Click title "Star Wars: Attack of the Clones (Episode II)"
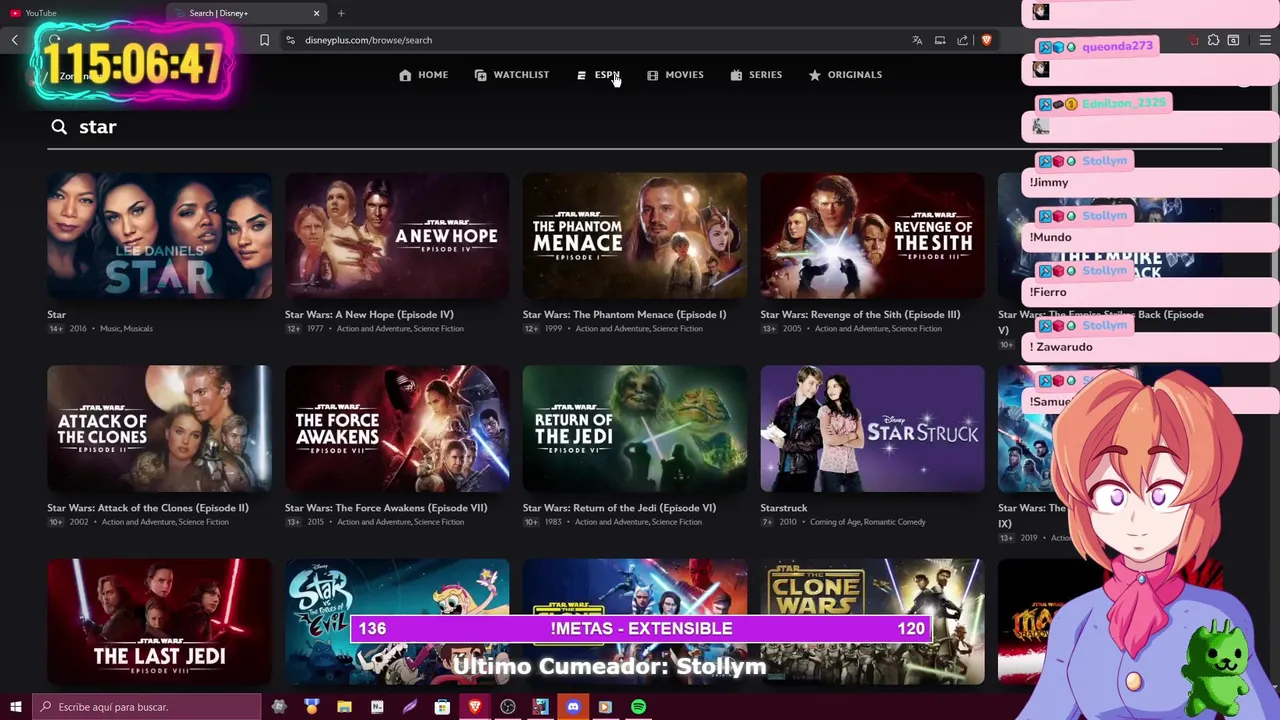The width and height of the screenshot is (1280, 720). [148, 508]
